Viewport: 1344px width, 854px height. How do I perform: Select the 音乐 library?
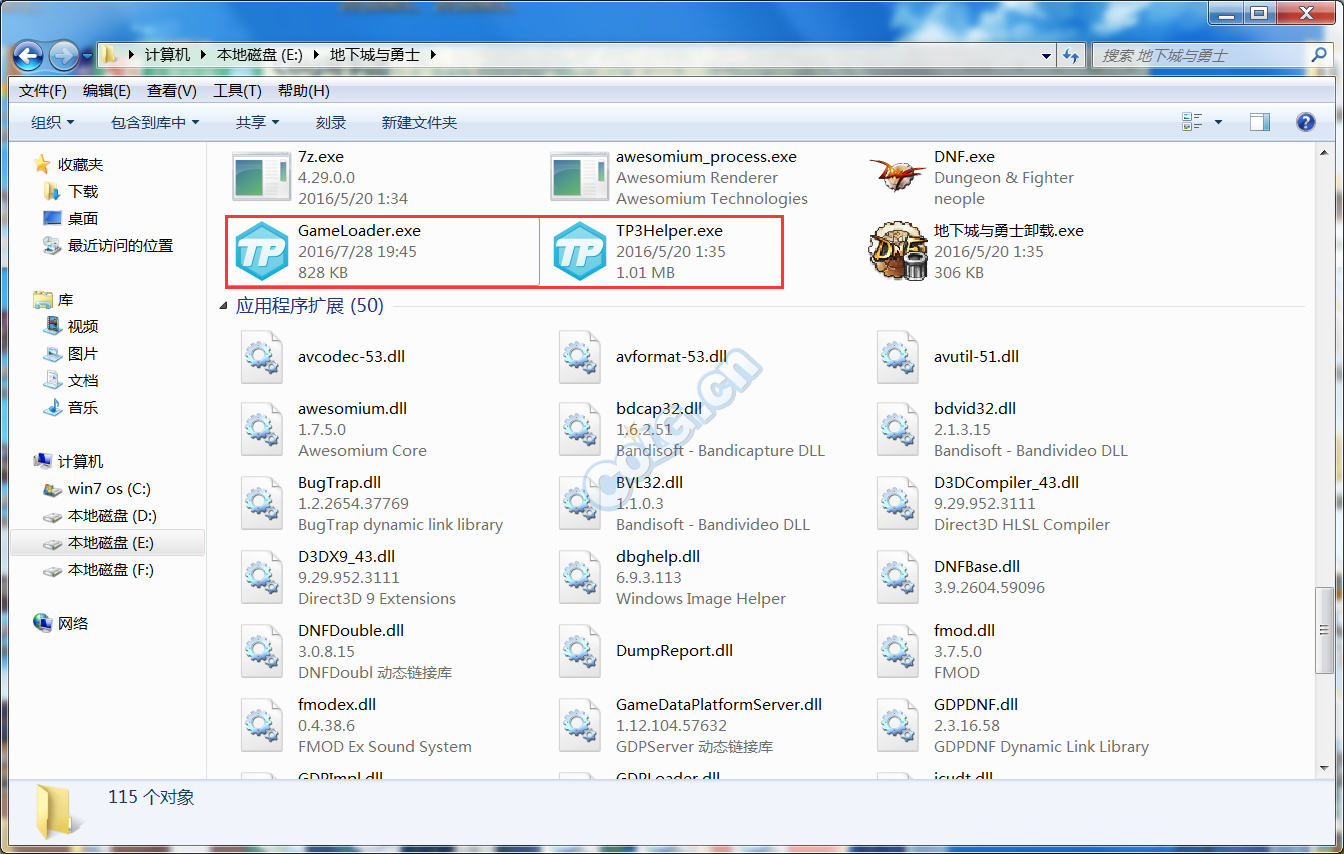(72, 407)
